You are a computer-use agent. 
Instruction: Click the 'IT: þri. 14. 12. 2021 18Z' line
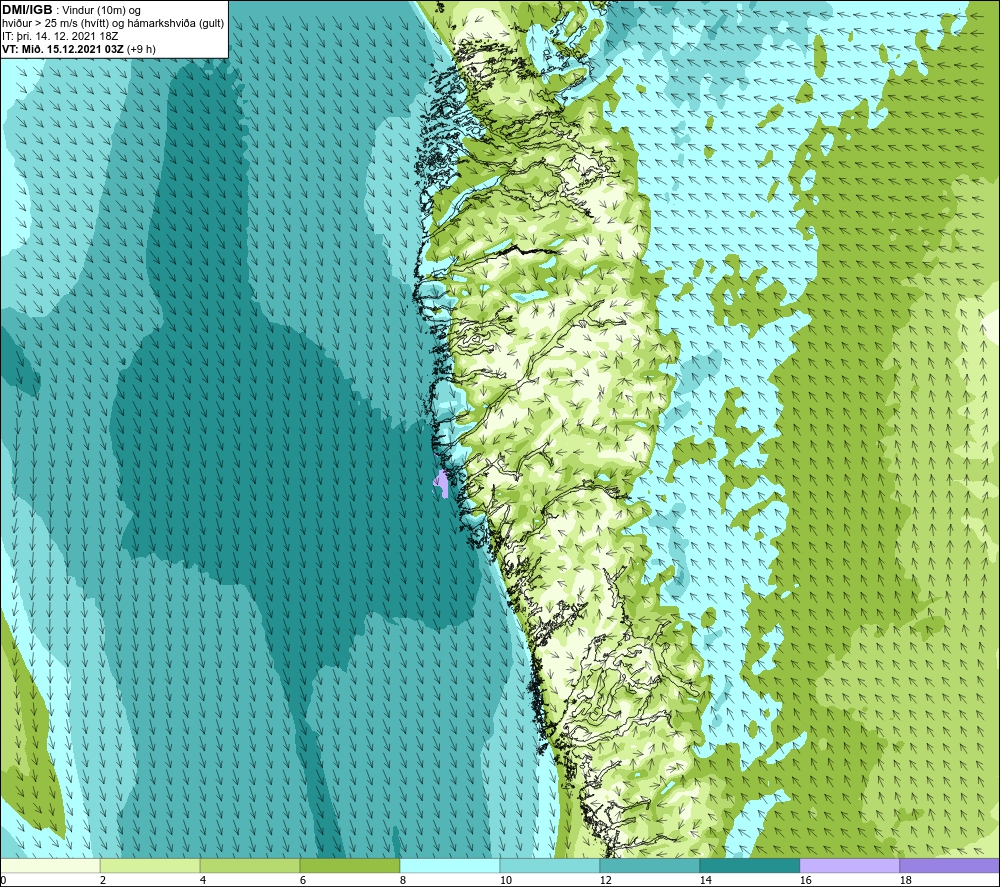pyautogui.click(x=60, y=36)
